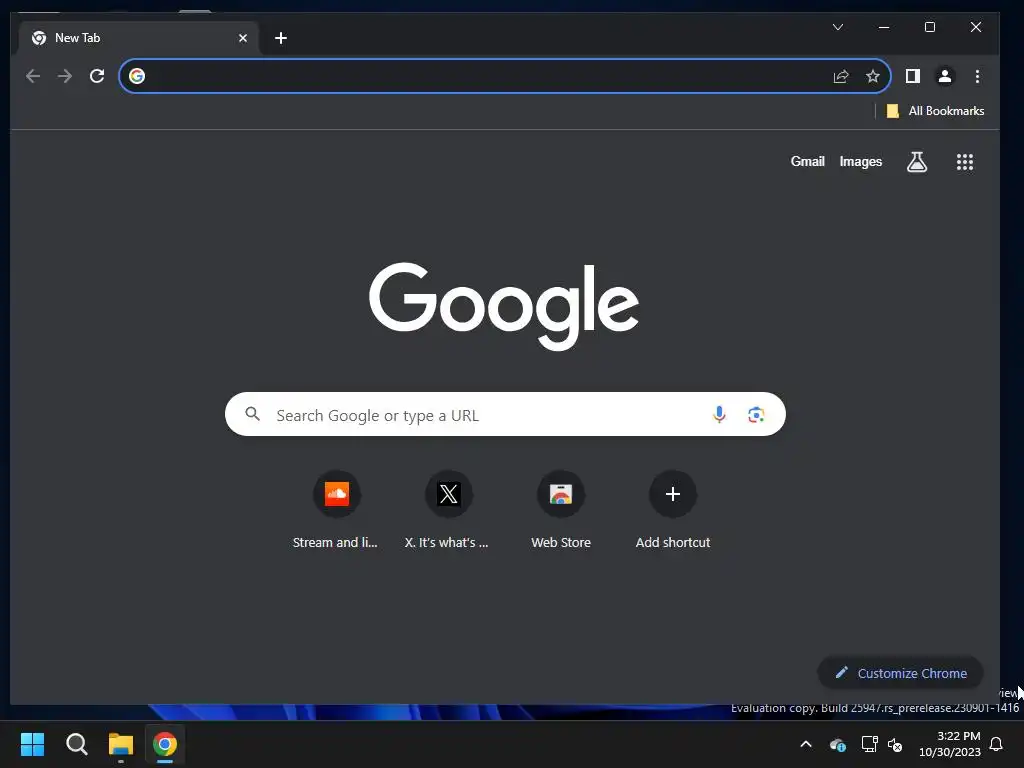Add a new shortcut with plus icon
The image size is (1024, 768).
673,494
